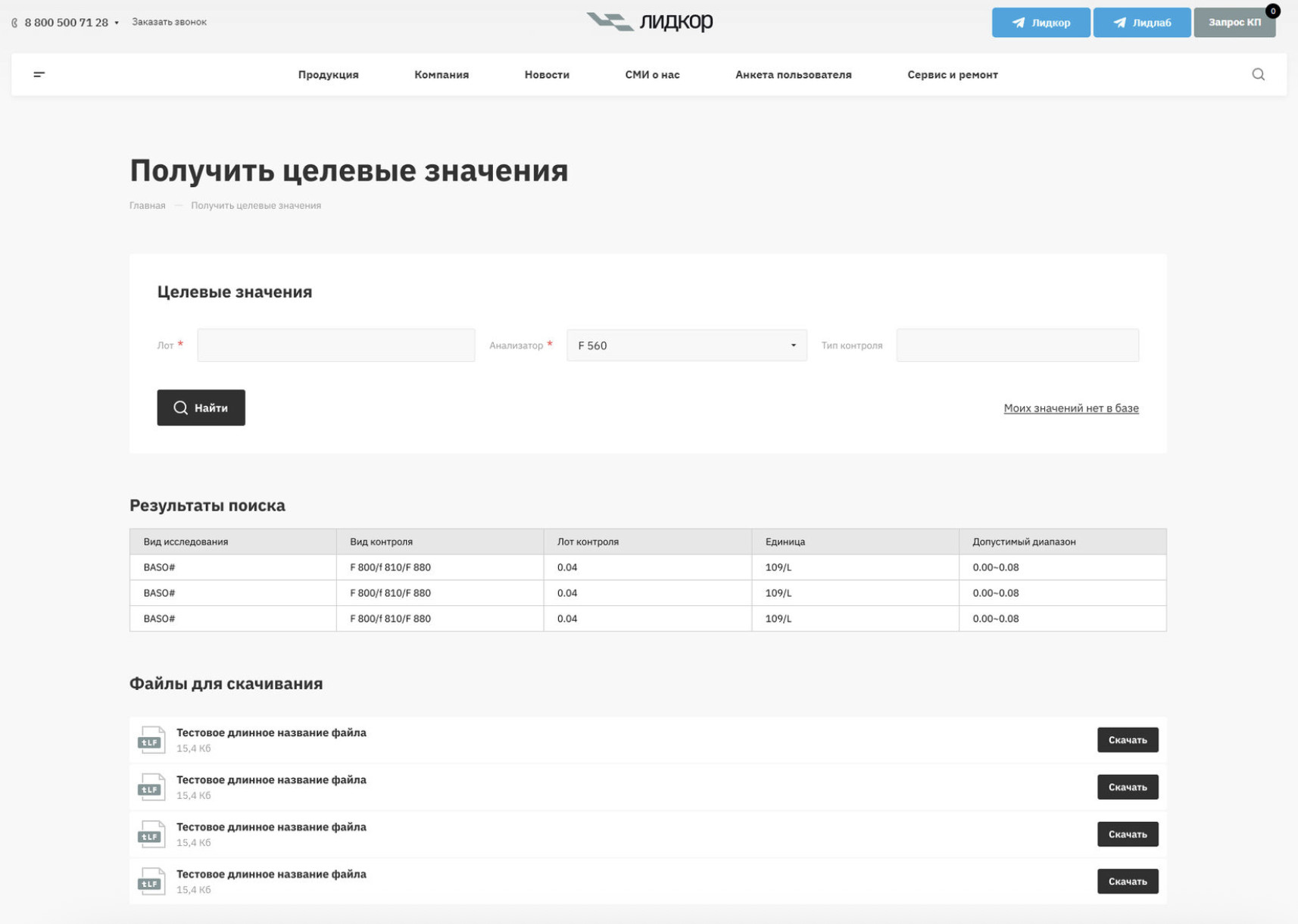The height and width of the screenshot is (924, 1298).
Task: Expand the phone number dropdown arrow
Action: pyautogui.click(x=117, y=23)
